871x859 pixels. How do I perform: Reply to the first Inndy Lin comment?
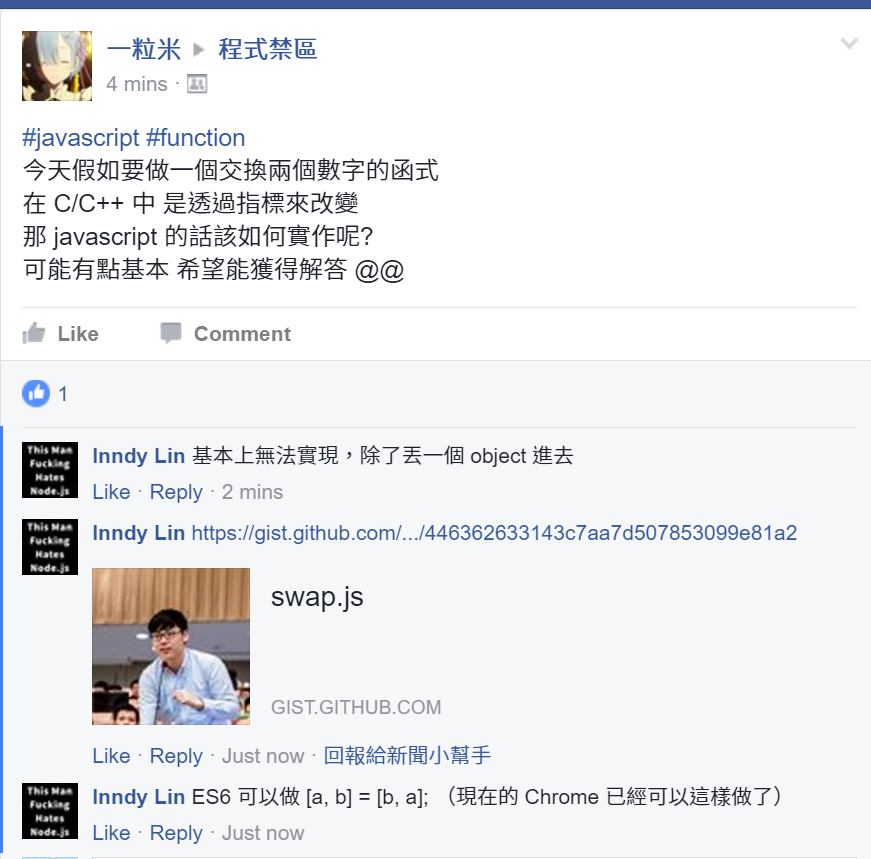pos(176,492)
